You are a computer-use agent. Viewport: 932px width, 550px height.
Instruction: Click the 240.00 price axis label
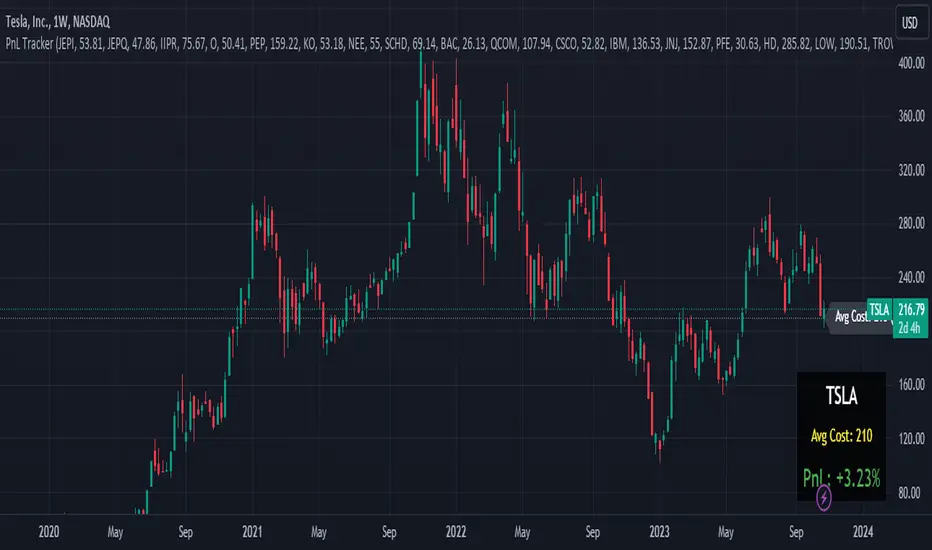(x=911, y=277)
